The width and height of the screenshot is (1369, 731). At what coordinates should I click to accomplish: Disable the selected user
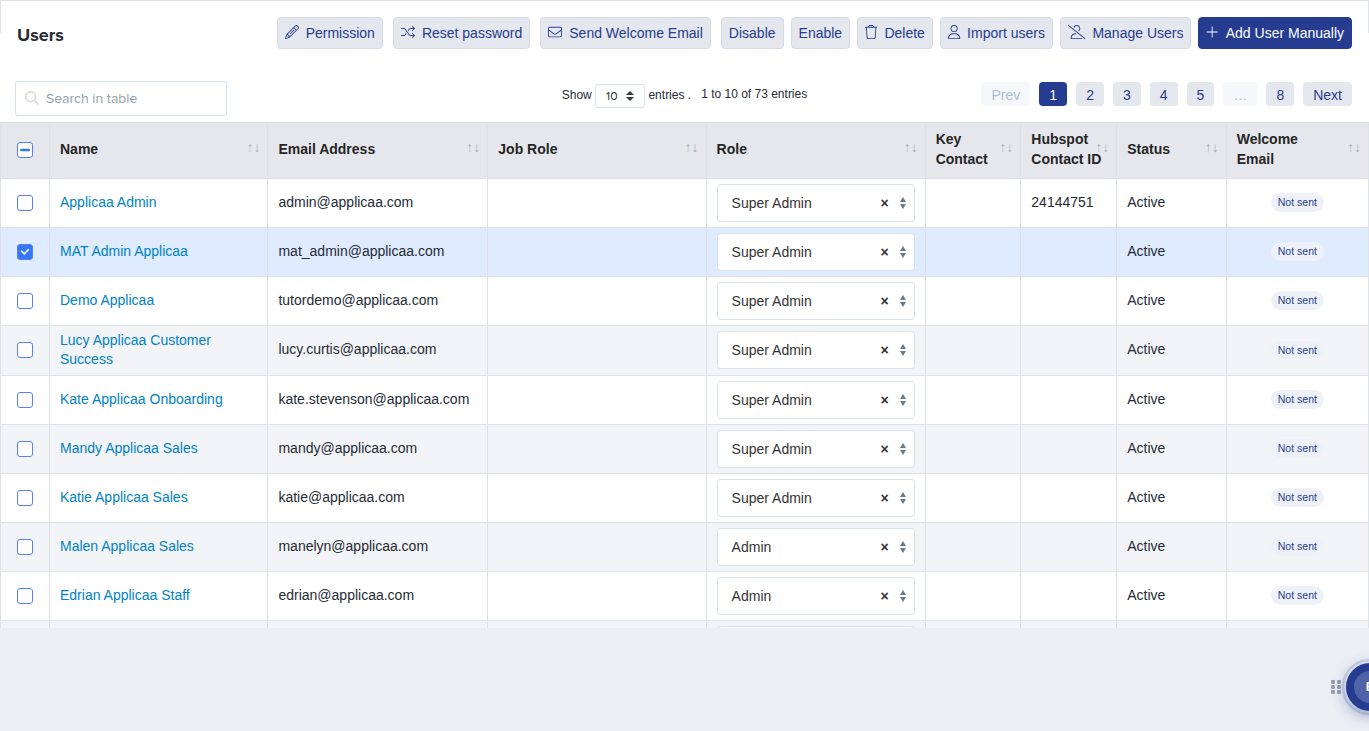pyautogui.click(x=752, y=33)
